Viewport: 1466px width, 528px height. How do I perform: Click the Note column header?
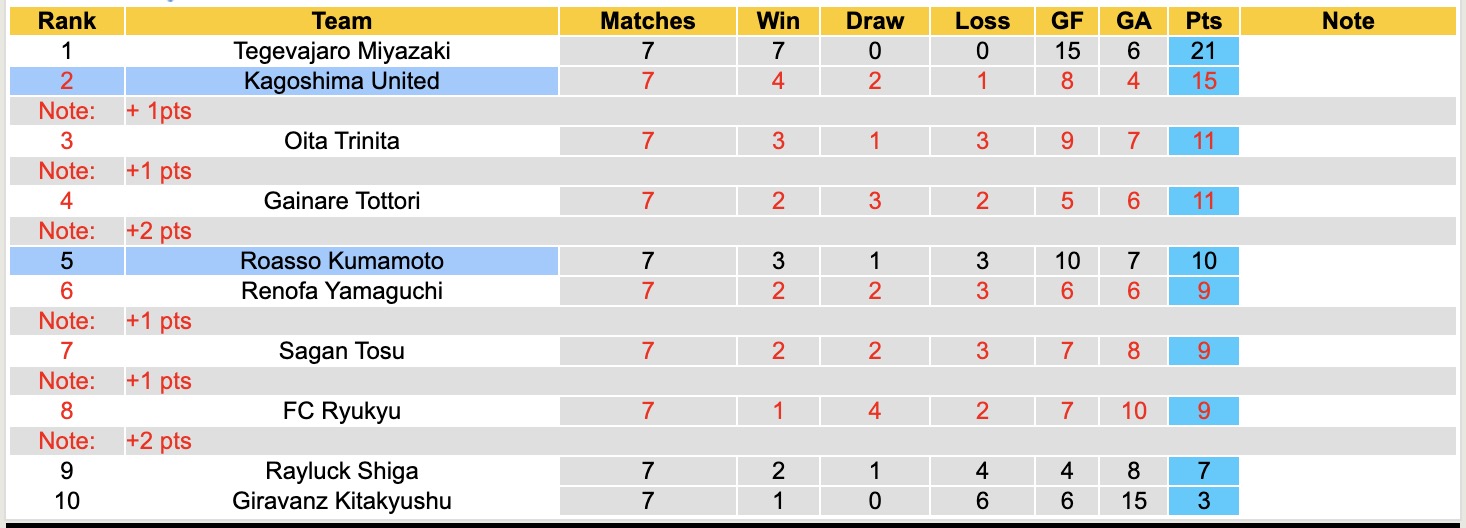point(1348,21)
